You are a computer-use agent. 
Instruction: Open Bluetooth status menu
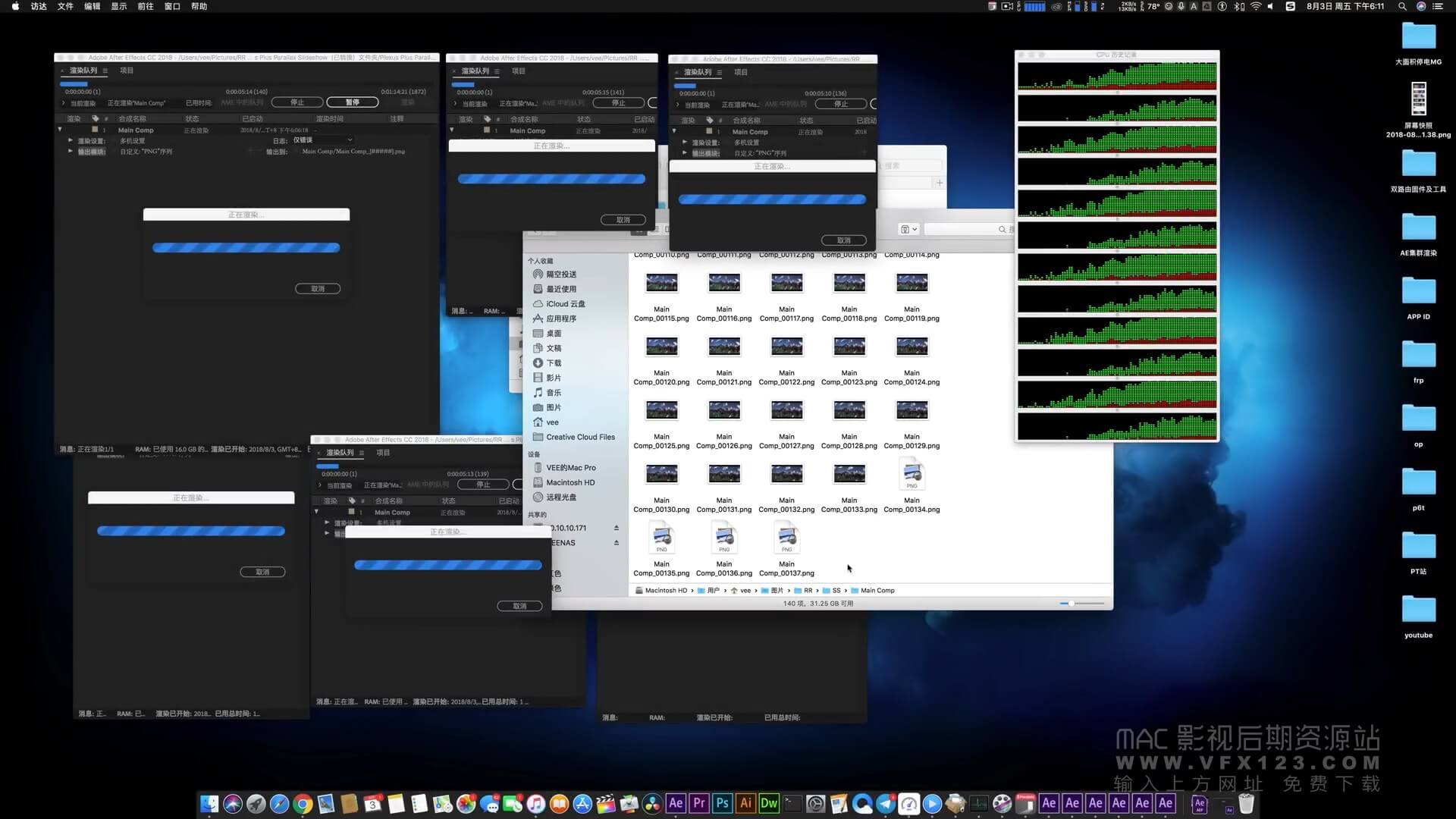tap(1239, 6)
